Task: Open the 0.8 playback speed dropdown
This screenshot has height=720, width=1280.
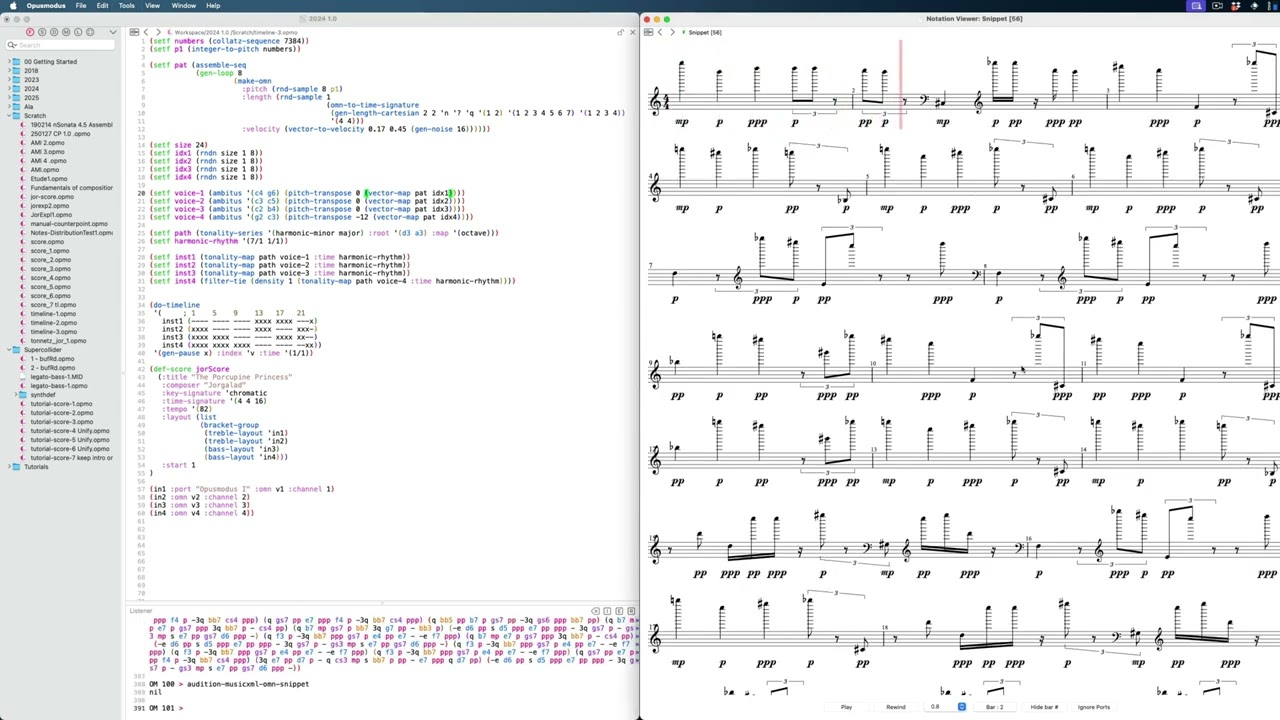Action: 946,707
